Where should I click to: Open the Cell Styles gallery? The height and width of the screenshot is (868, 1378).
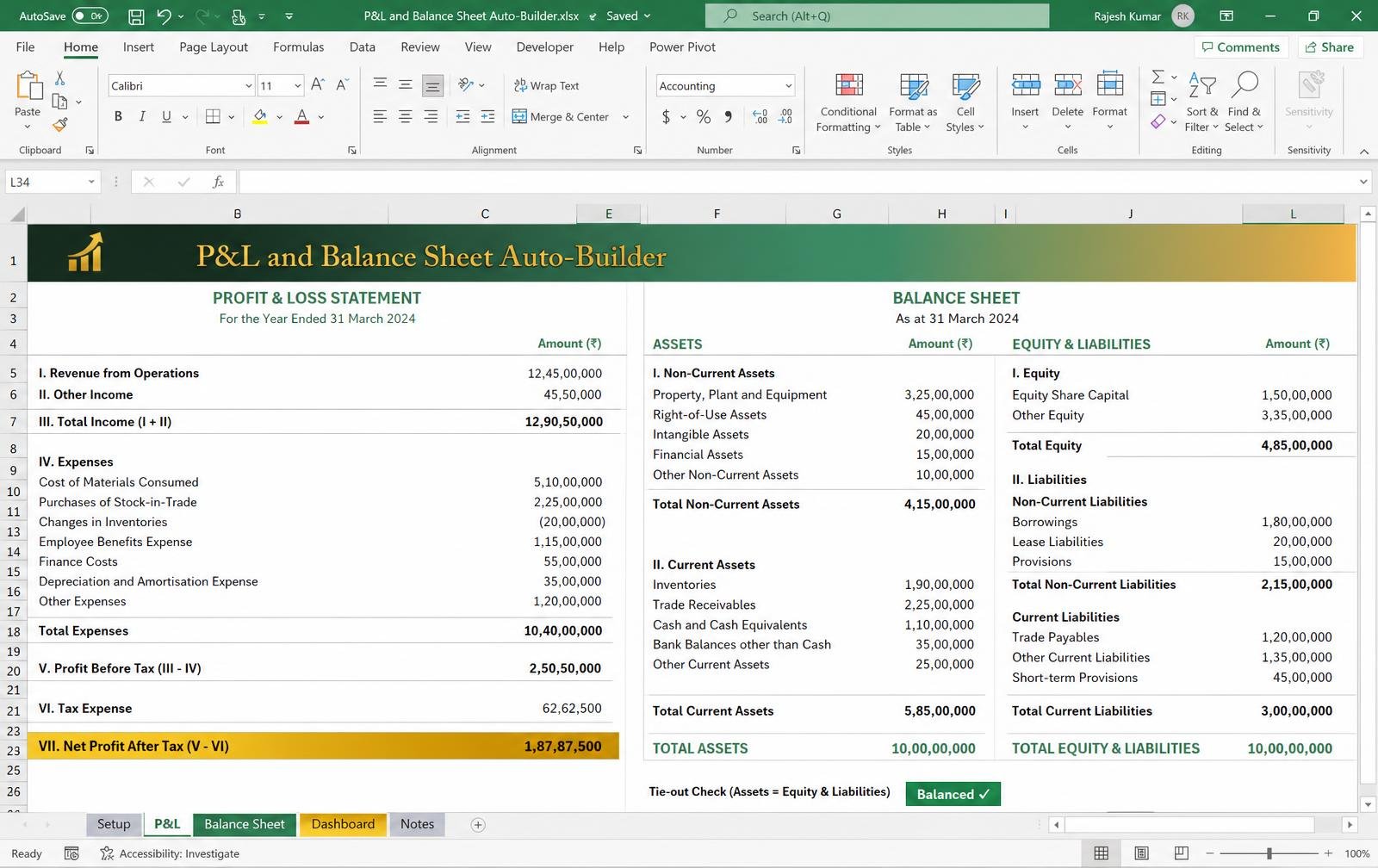pyautogui.click(x=965, y=102)
